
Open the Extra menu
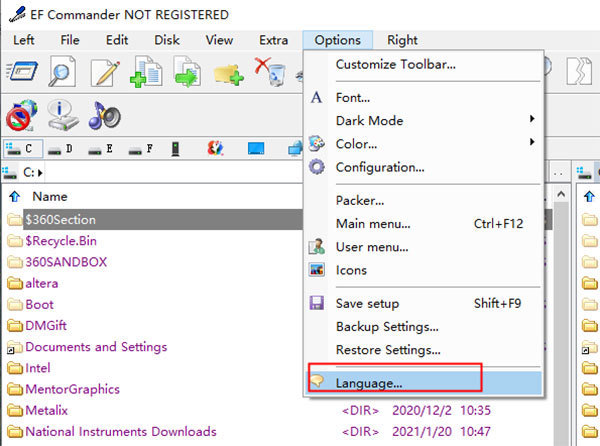[273, 40]
